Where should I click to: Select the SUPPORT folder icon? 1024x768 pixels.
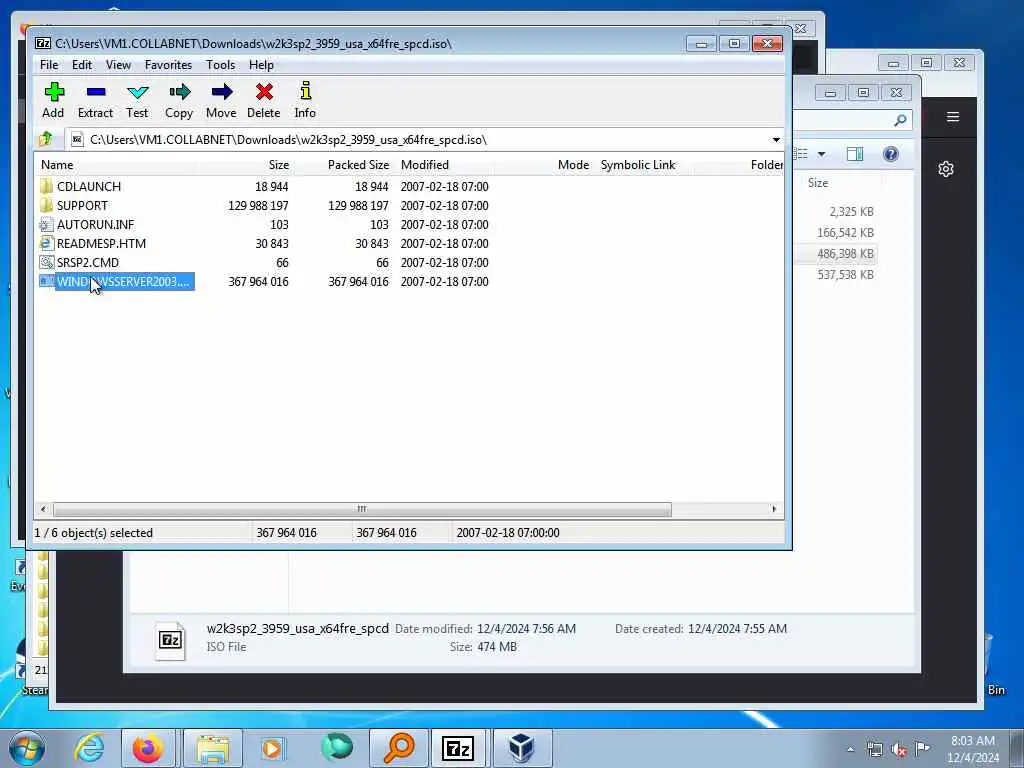coord(46,205)
